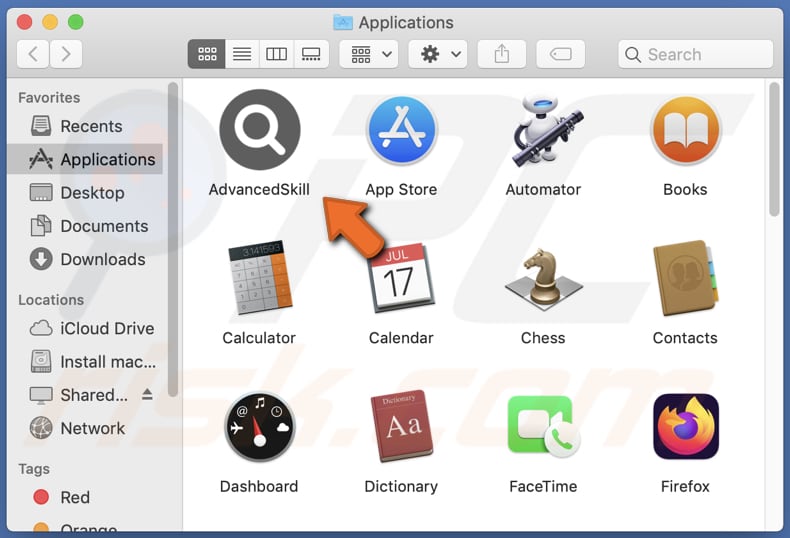790x538 pixels.
Task: Open the gear action menu
Action: [438, 54]
